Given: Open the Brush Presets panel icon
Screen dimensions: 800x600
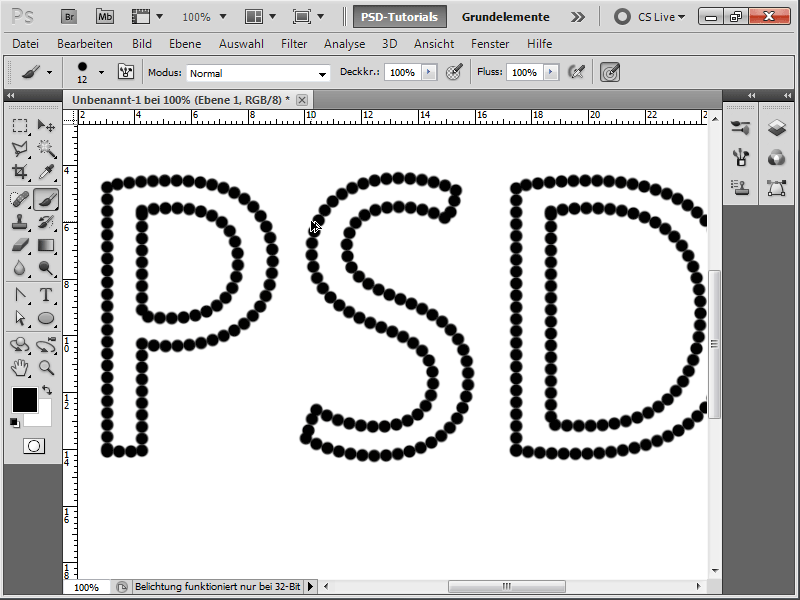Looking at the screenshot, I should (x=740, y=128).
